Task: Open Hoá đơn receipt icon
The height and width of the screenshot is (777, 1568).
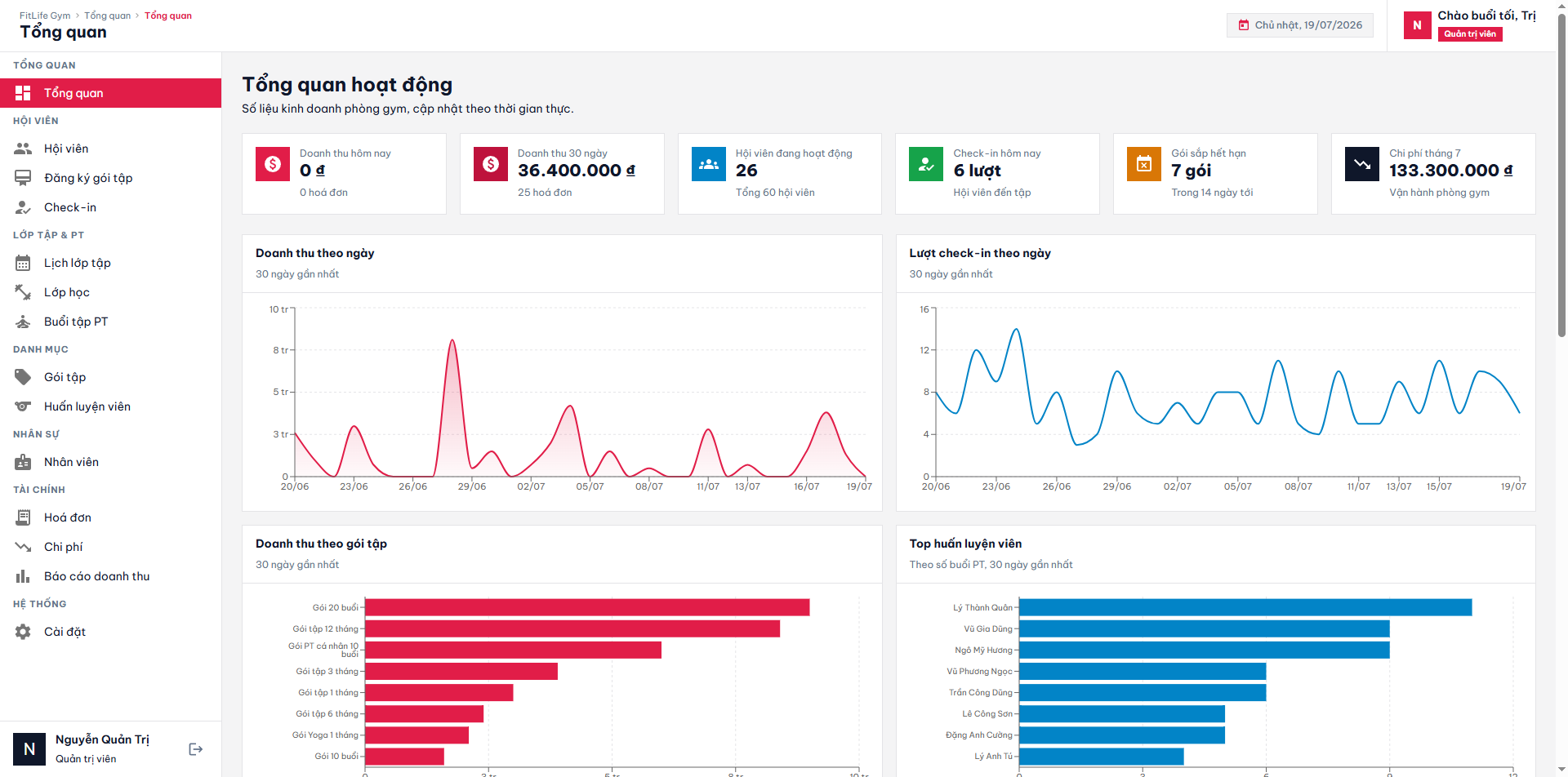Action: point(23,517)
